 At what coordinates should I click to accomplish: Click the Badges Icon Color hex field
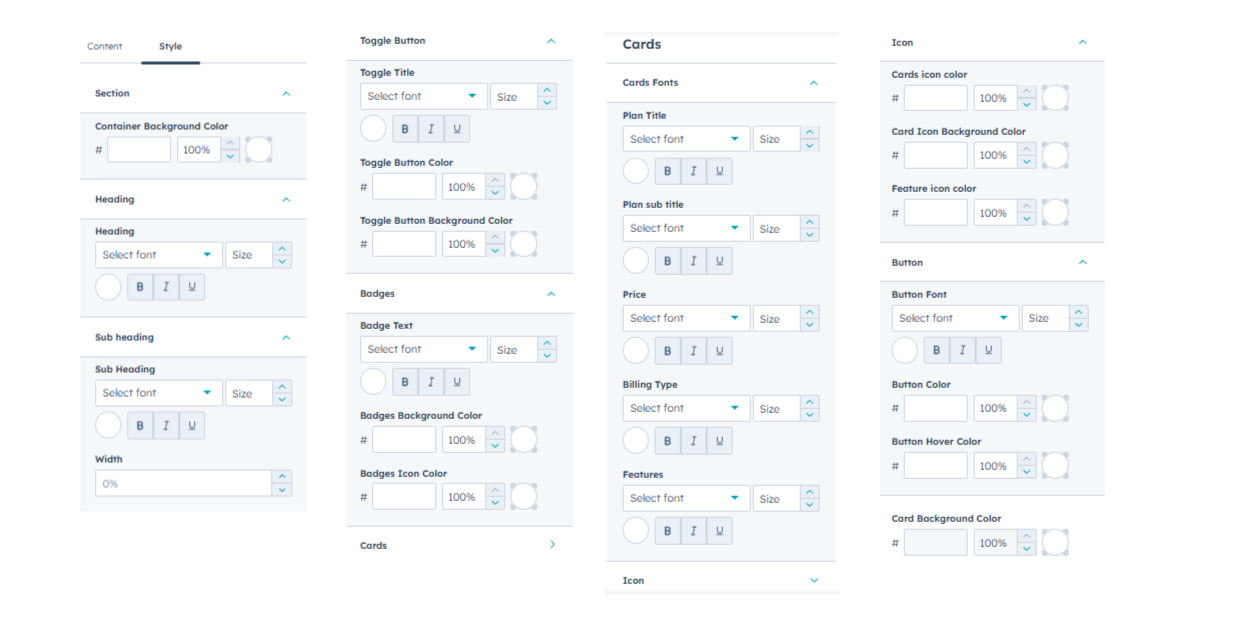(404, 497)
